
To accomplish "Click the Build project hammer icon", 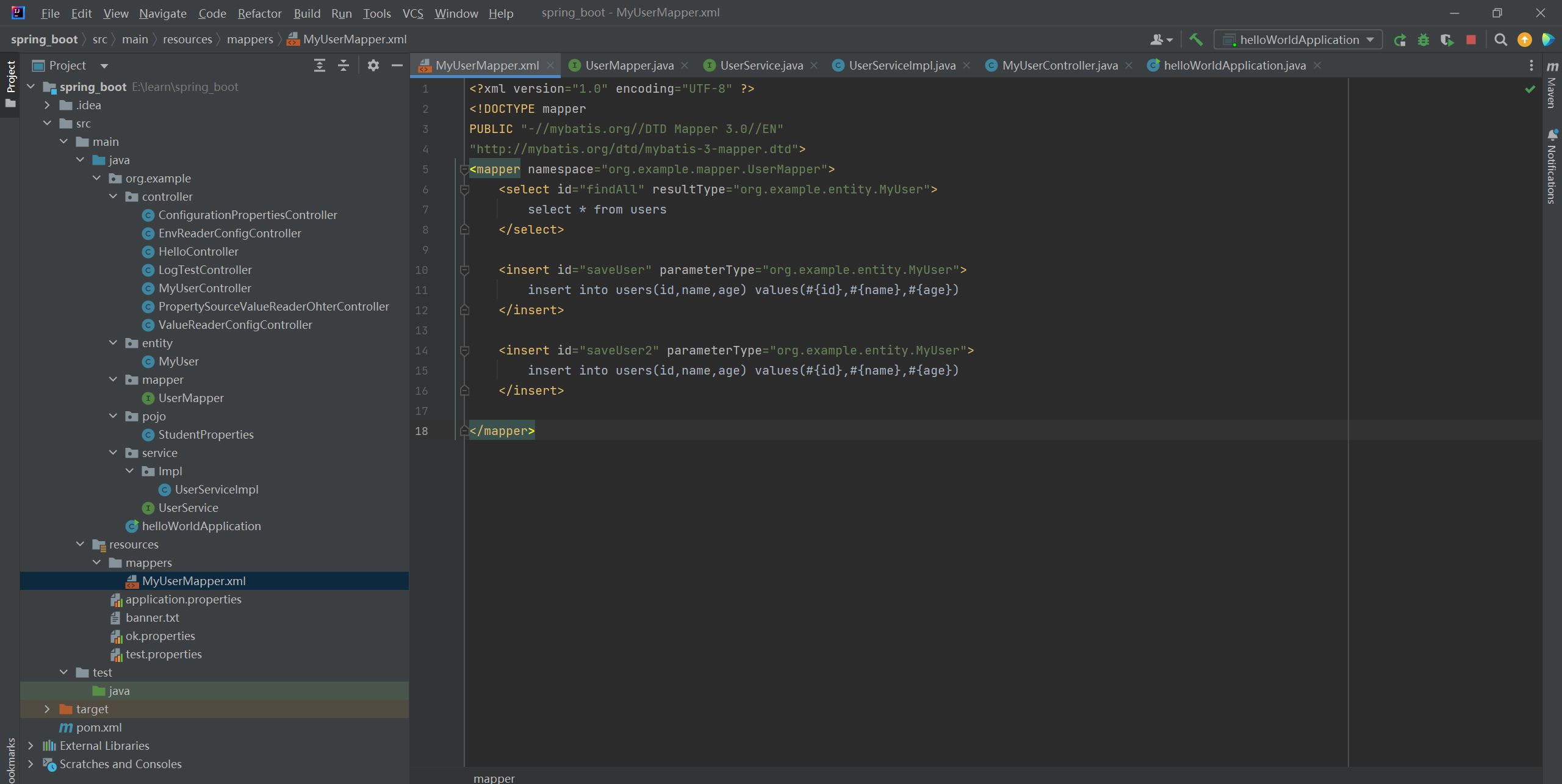I will click(x=1196, y=40).
